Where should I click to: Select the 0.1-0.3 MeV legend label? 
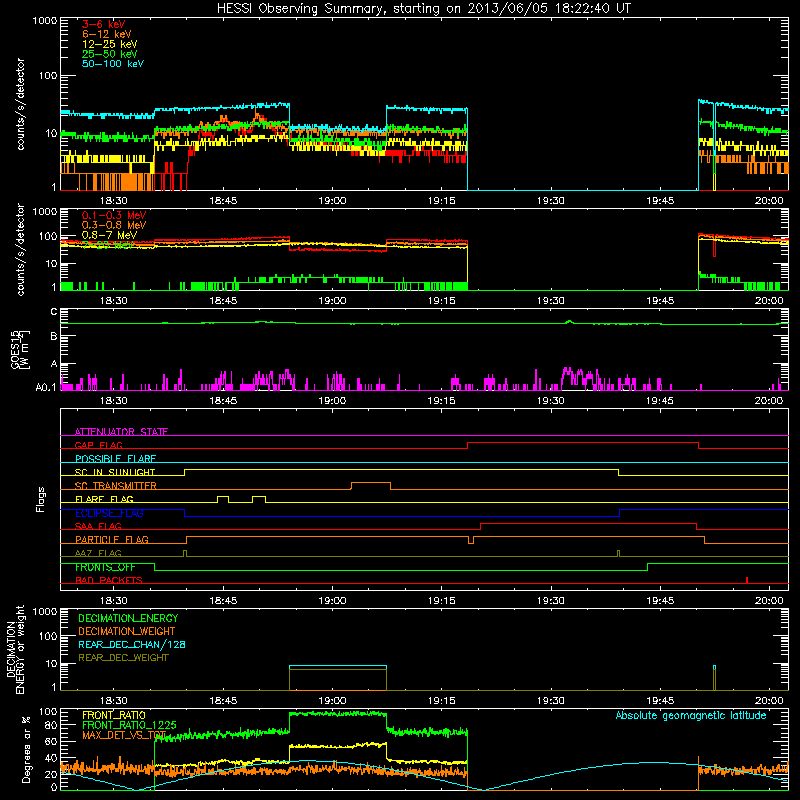click(x=114, y=215)
